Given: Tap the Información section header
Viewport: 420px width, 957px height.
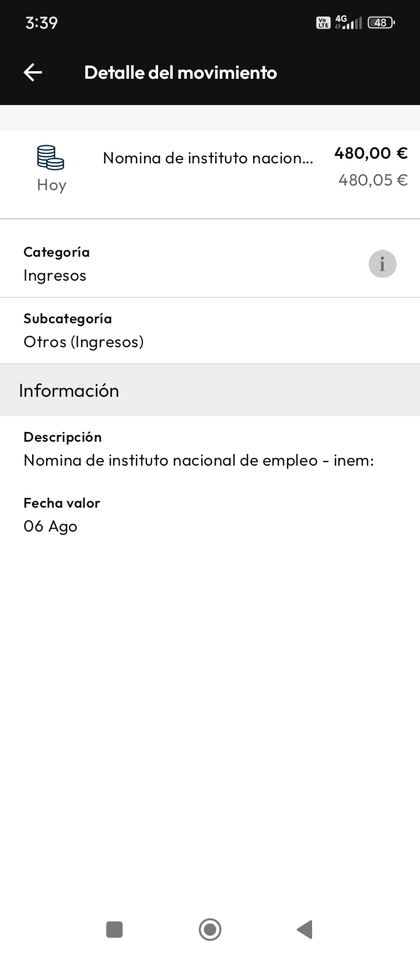Looking at the screenshot, I should [x=210, y=391].
